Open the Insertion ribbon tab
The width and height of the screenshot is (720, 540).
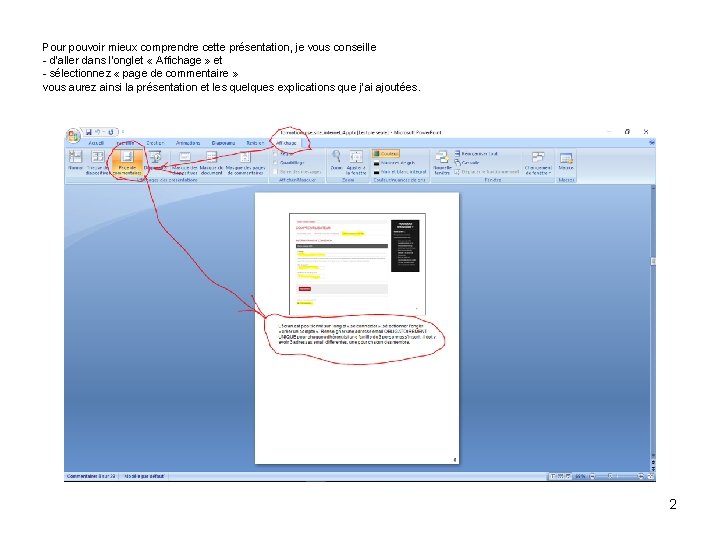(125, 143)
